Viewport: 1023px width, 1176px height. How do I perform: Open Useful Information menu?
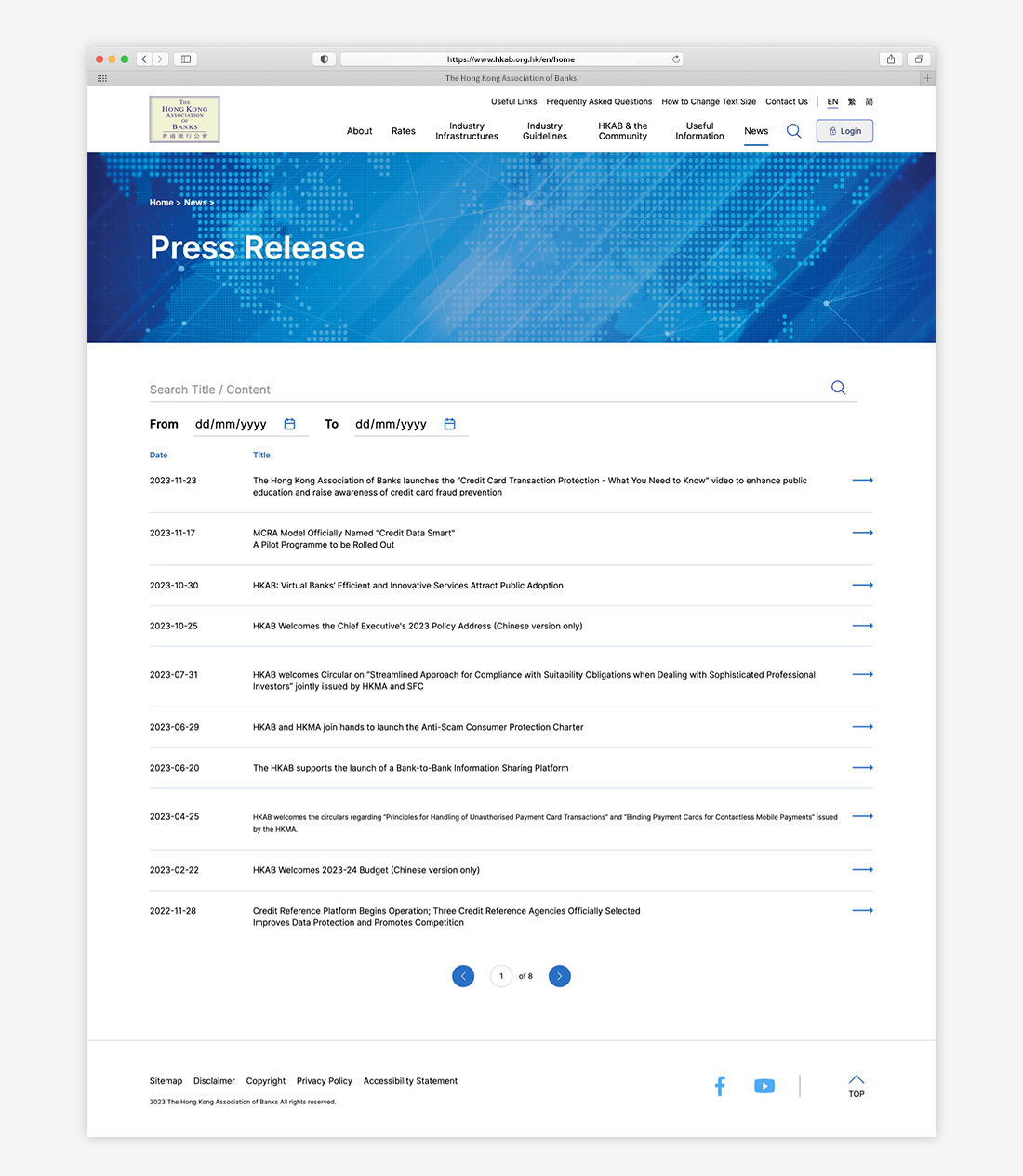pyautogui.click(x=699, y=131)
